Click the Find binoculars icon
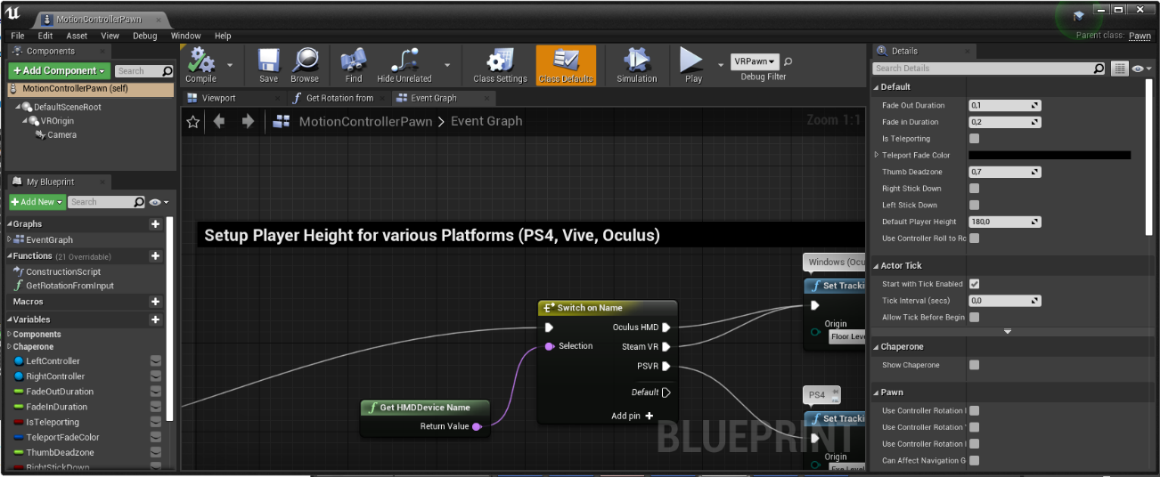This screenshot has width=1160, height=477. (x=353, y=62)
